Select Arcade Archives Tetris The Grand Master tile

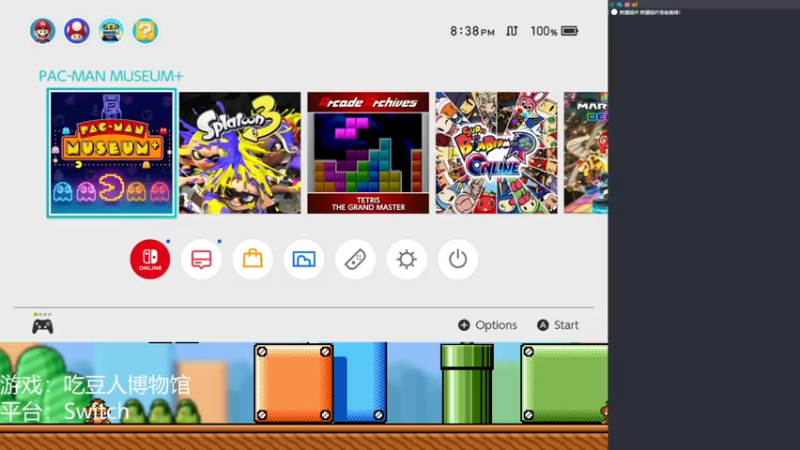pos(368,153)
